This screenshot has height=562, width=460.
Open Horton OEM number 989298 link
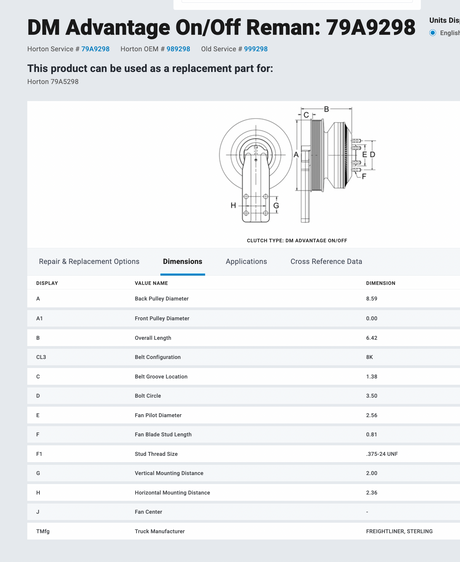[x=178, y=49]
